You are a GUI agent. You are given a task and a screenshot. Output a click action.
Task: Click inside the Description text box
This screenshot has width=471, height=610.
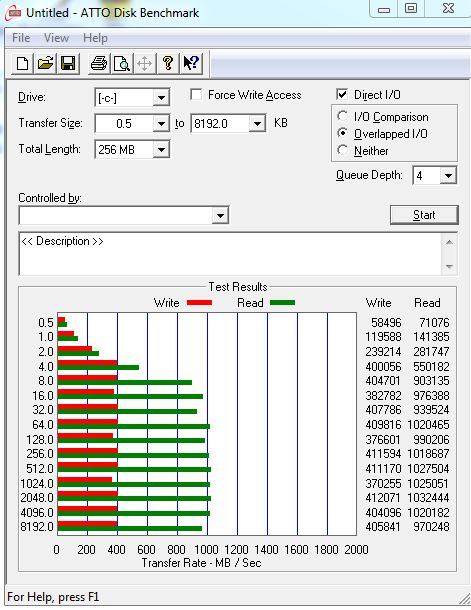tap(229, 254)
